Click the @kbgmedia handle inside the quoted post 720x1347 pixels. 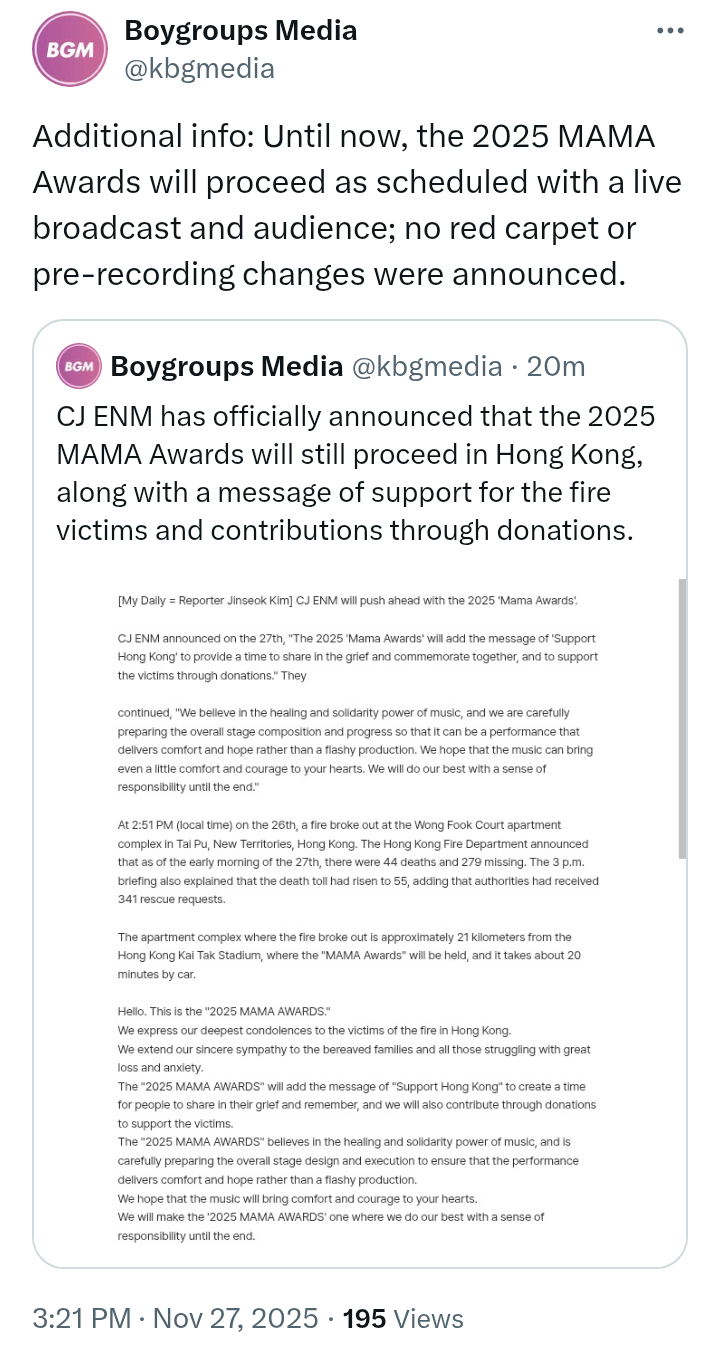click(426, 367)
